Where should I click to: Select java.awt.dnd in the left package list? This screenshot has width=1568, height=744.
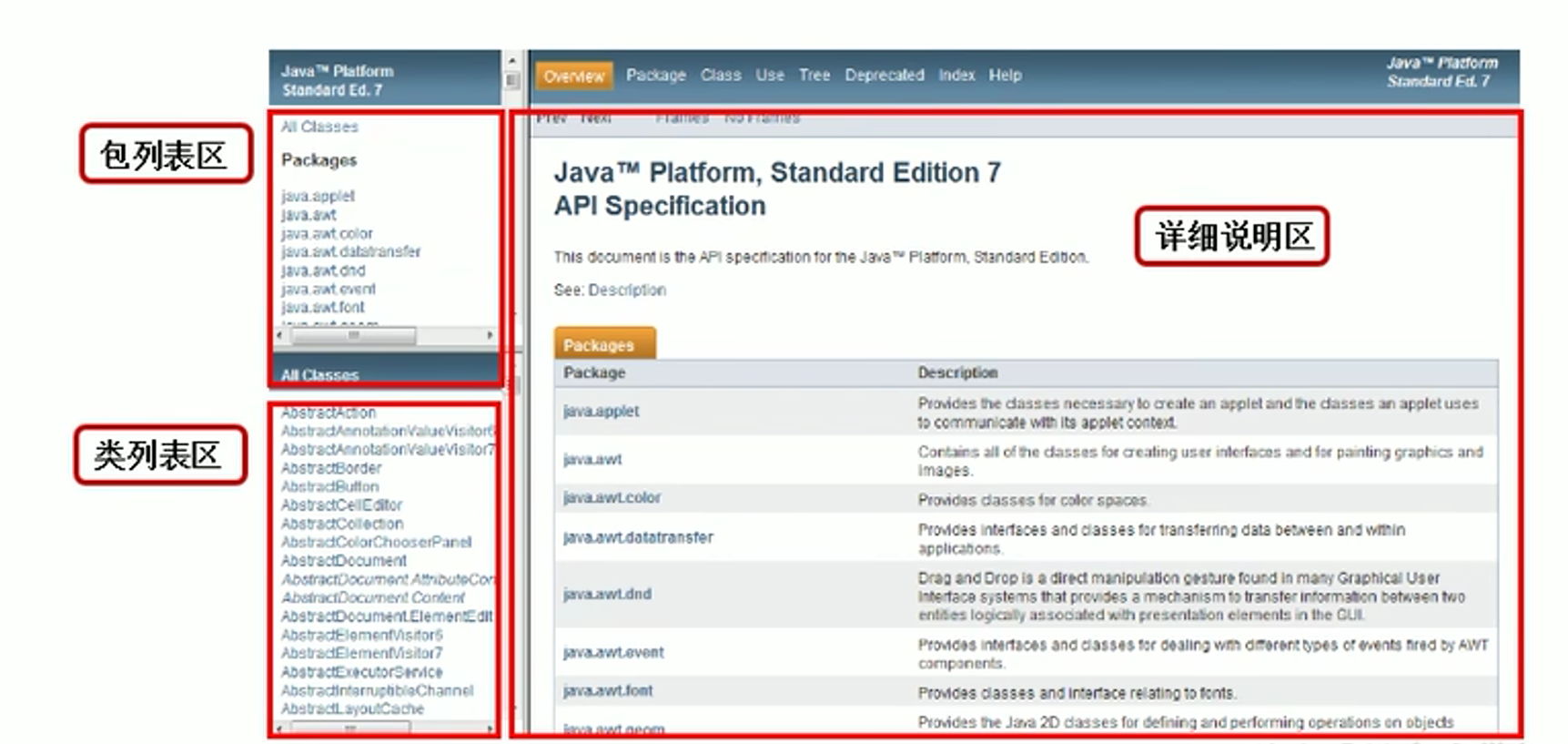pyautogui.click(x=323, y=270)
